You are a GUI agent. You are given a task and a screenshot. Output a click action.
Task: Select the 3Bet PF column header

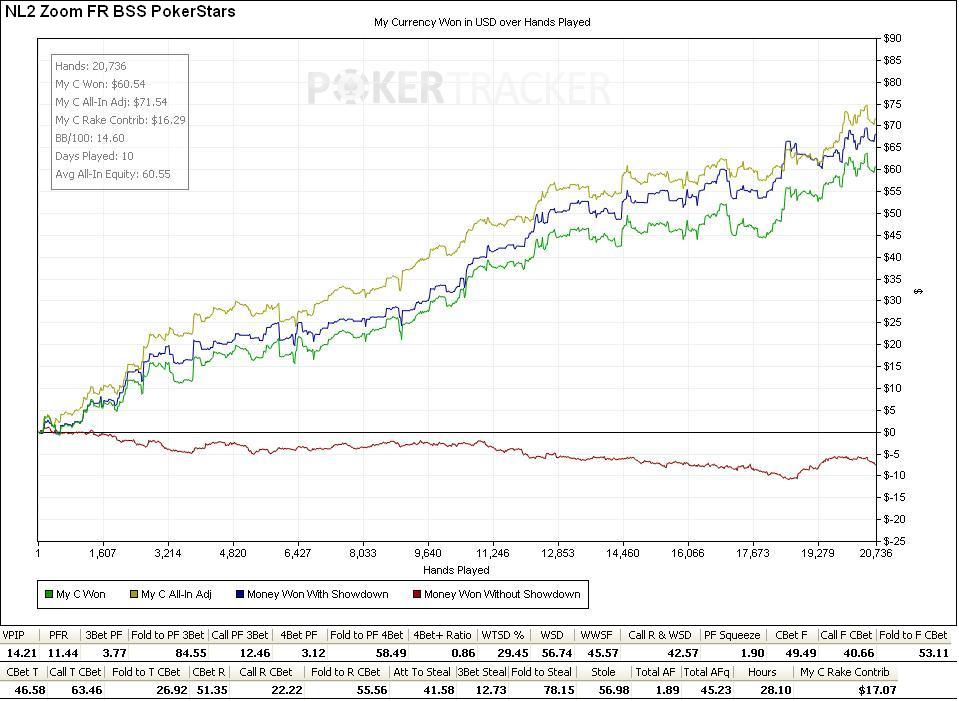104,635
